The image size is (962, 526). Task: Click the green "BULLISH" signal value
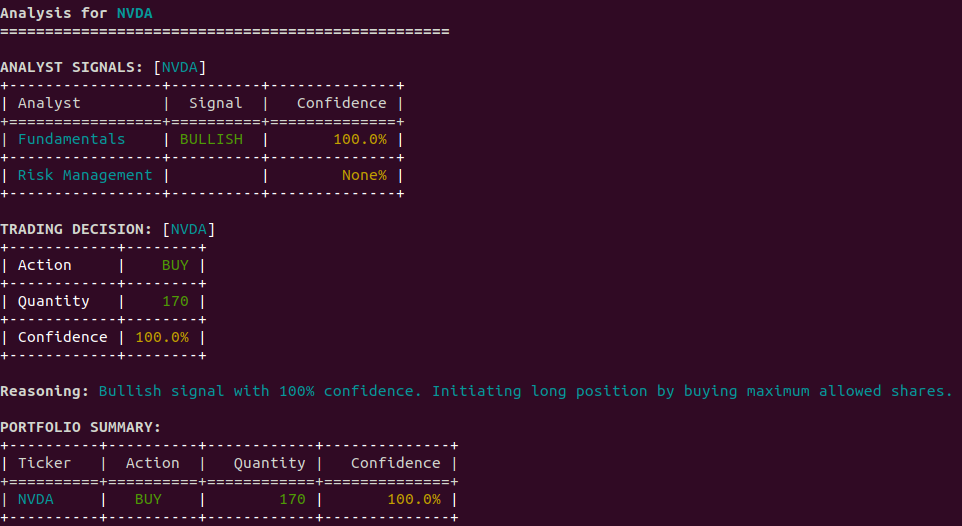click(x=211, y=139)
